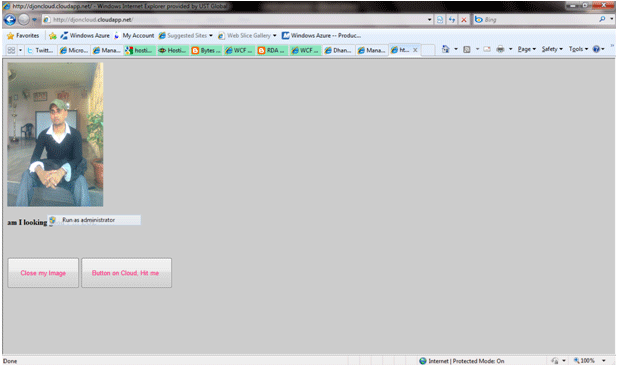Open the recent pages dropdown beside Forward
Screen dimensions: 619x365
[34, 19]
